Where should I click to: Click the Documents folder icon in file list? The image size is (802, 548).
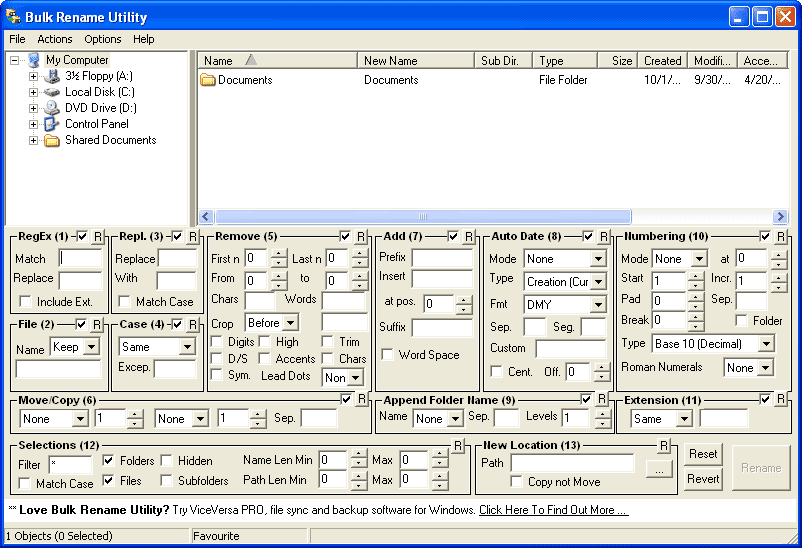(208, 80)
